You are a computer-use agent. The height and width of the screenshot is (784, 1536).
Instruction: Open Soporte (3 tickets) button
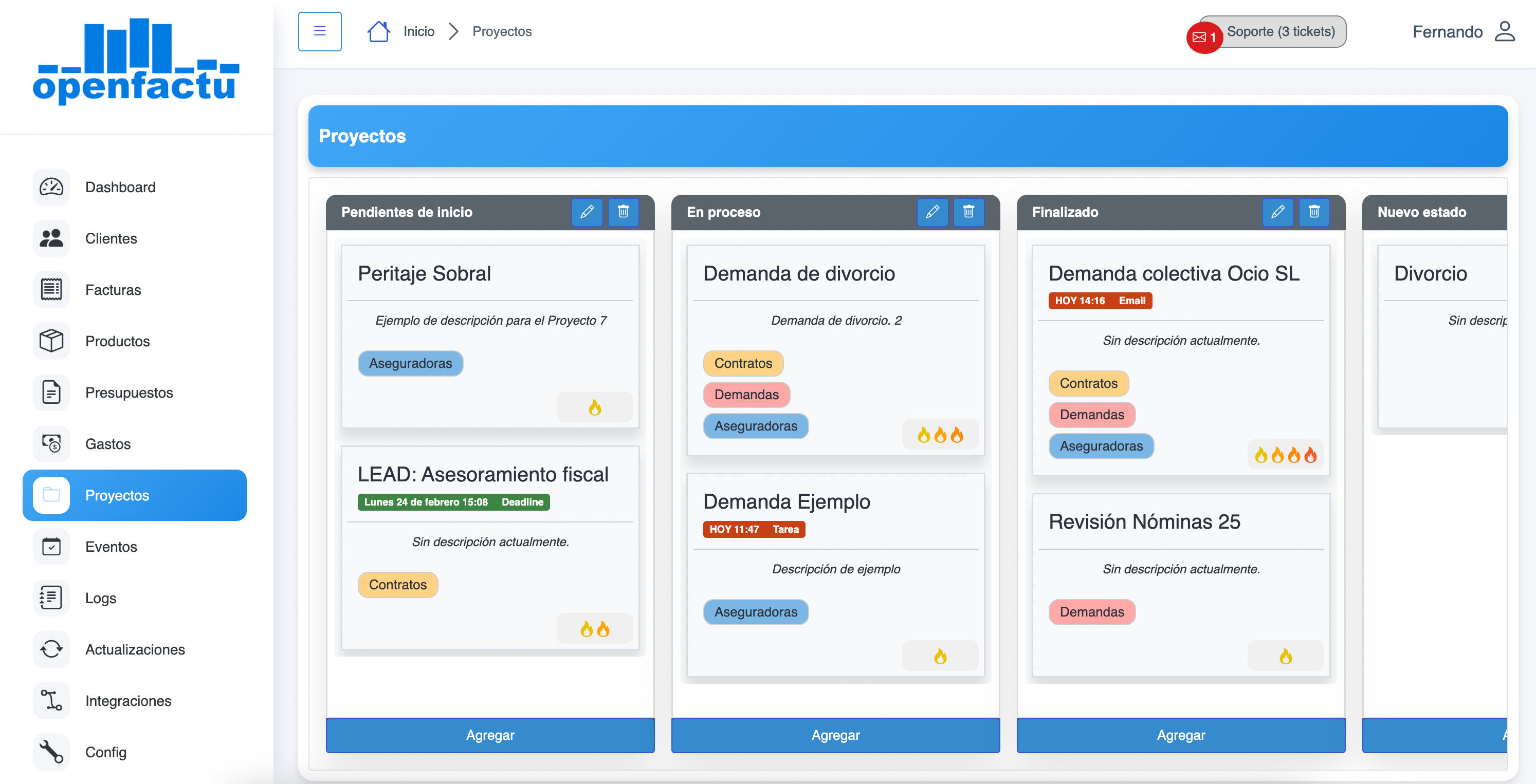click(x=1280, y=31)
